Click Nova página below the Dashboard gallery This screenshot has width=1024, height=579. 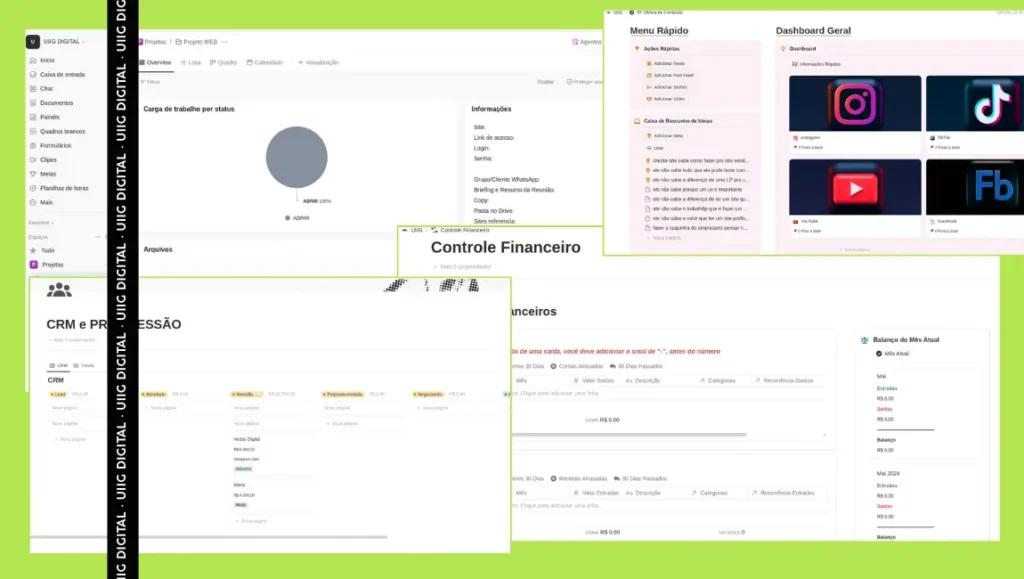coord(855,250)
